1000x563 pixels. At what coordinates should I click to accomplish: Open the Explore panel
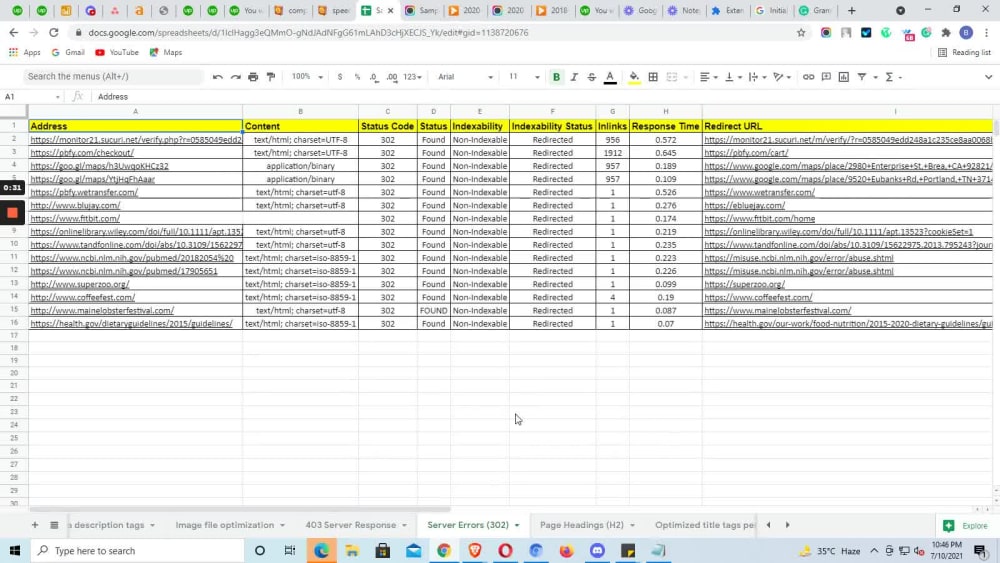966,525
